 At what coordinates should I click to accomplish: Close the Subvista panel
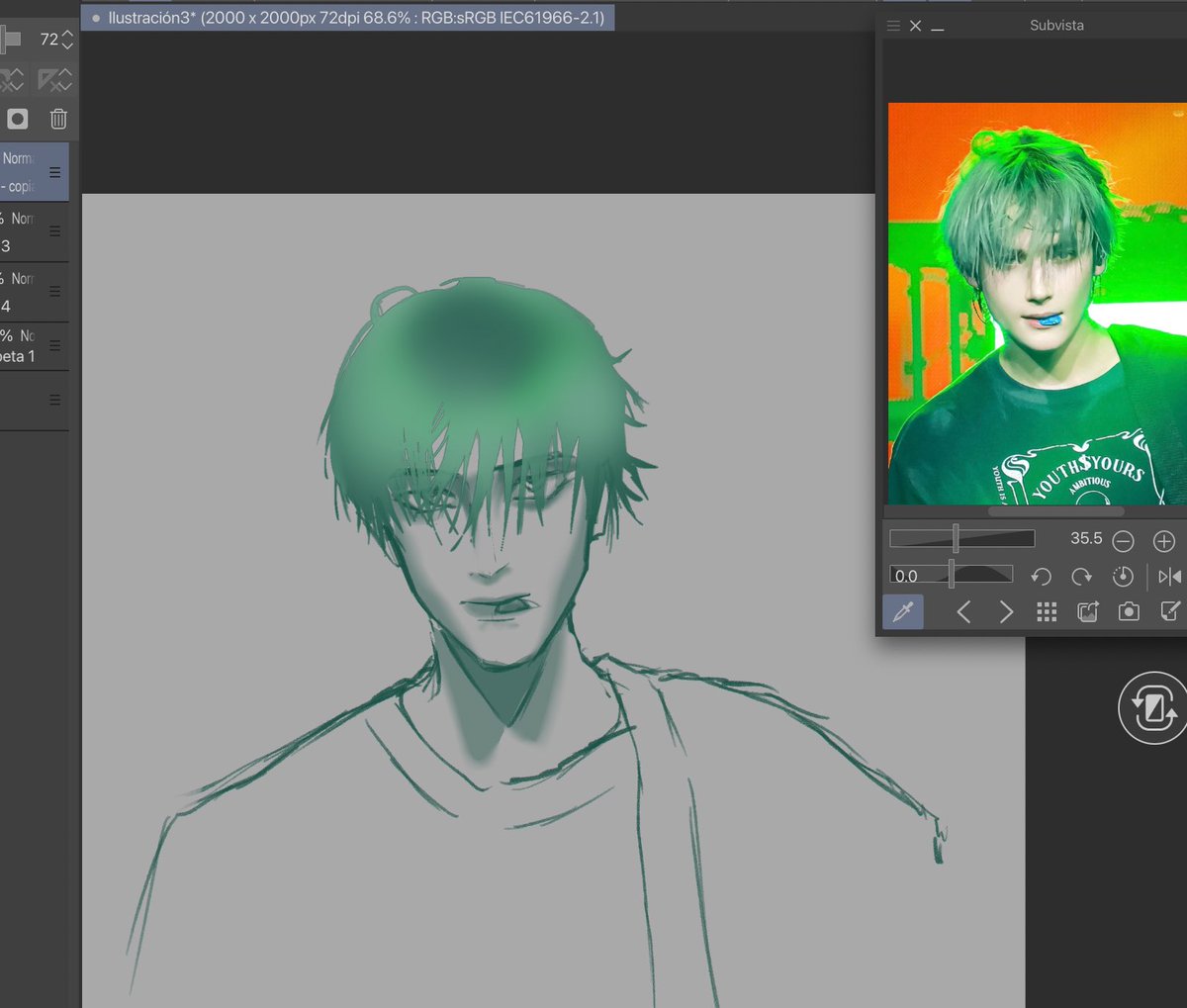tap(916, 26)
